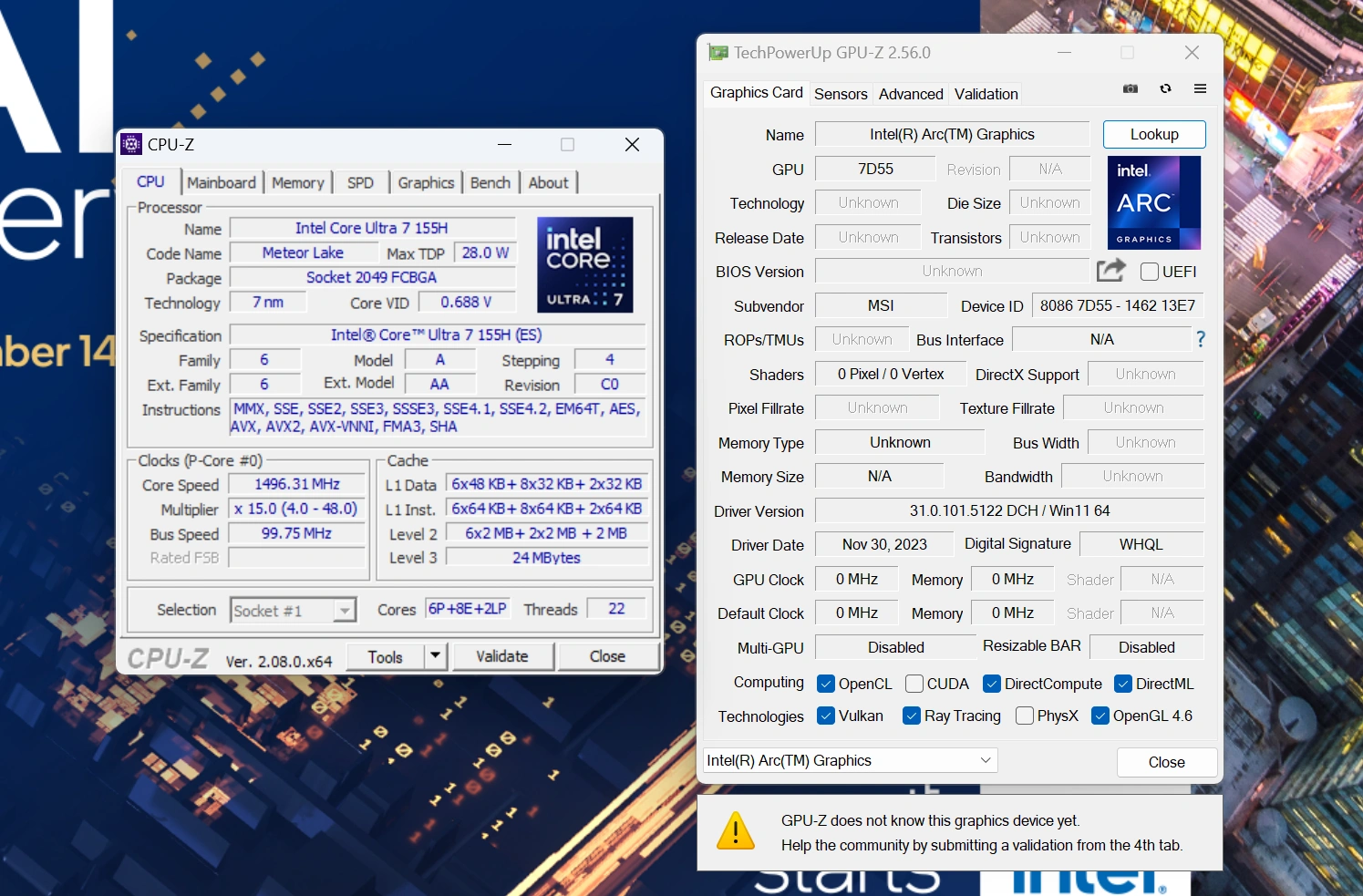
Task: Select the CPU tab in CPU-Z
Action: pos(150,181)
